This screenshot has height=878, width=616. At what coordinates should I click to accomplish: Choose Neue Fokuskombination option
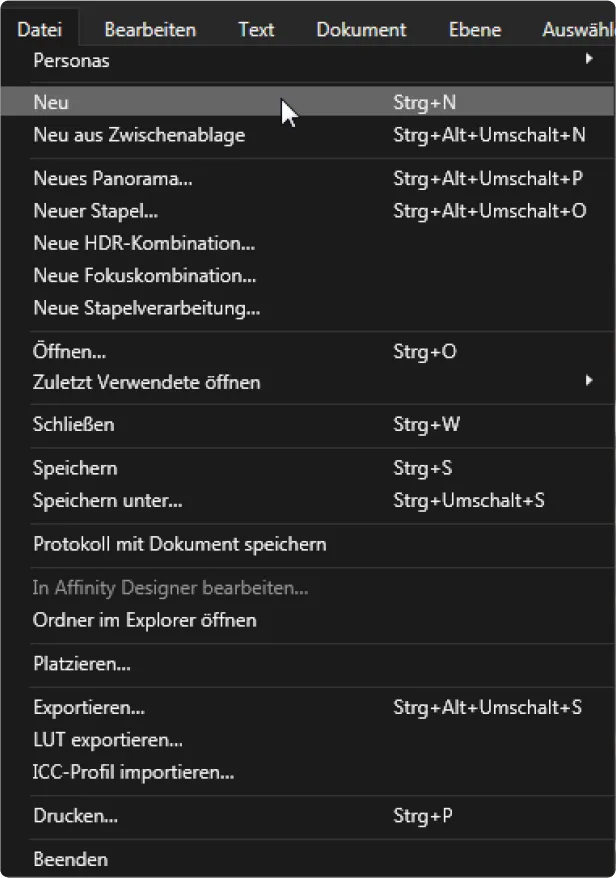coord(145,276)
